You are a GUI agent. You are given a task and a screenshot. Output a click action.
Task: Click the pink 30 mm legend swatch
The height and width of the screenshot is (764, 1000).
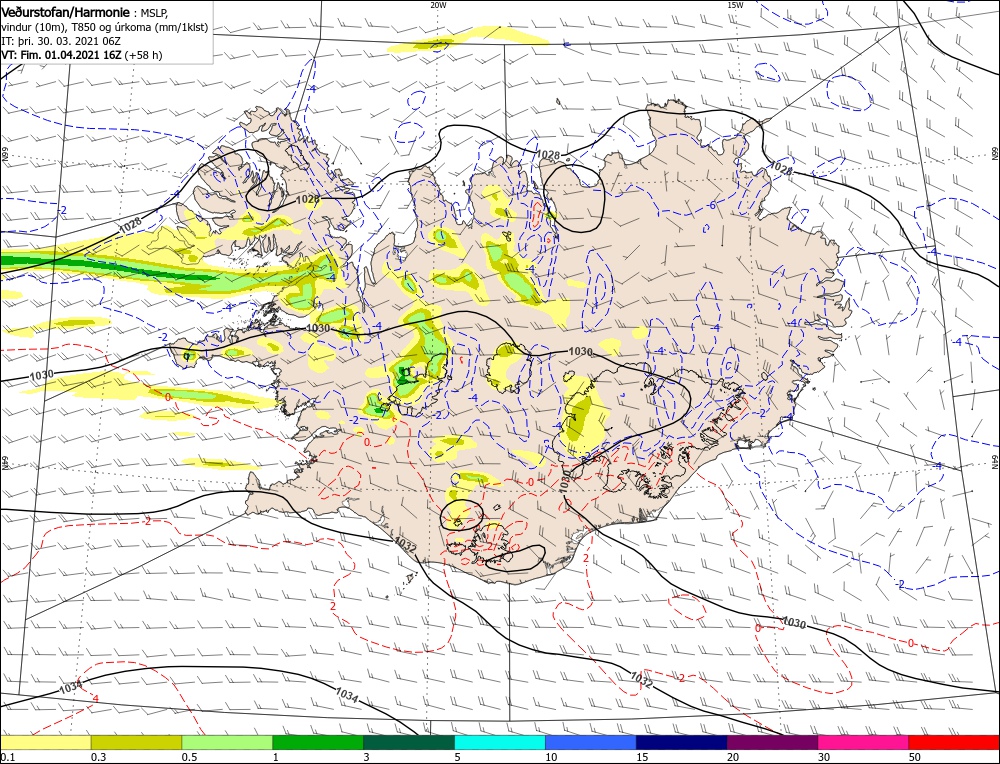tap(864, 742)
